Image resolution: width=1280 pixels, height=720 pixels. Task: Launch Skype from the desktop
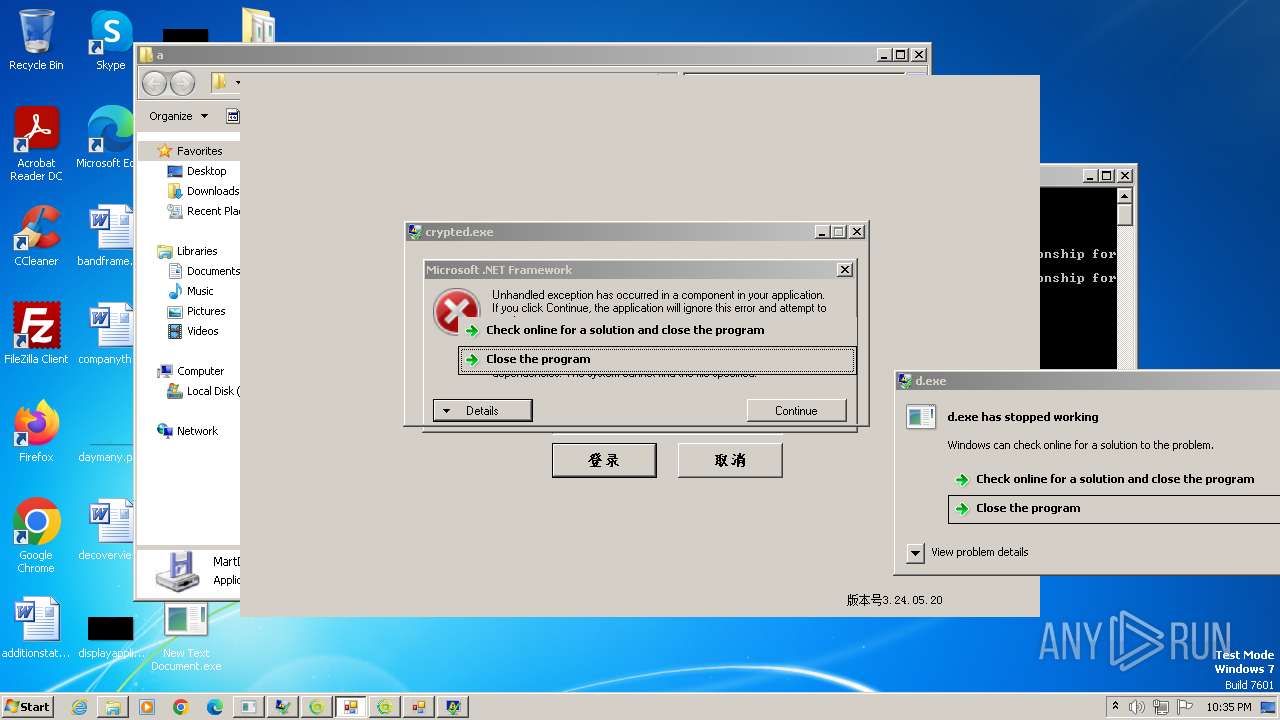[110, 40]
